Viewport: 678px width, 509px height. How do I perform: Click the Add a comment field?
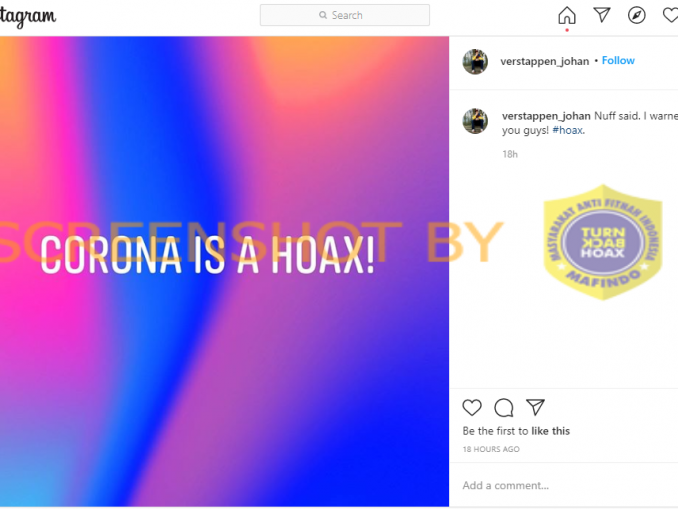tap(563, 485)
